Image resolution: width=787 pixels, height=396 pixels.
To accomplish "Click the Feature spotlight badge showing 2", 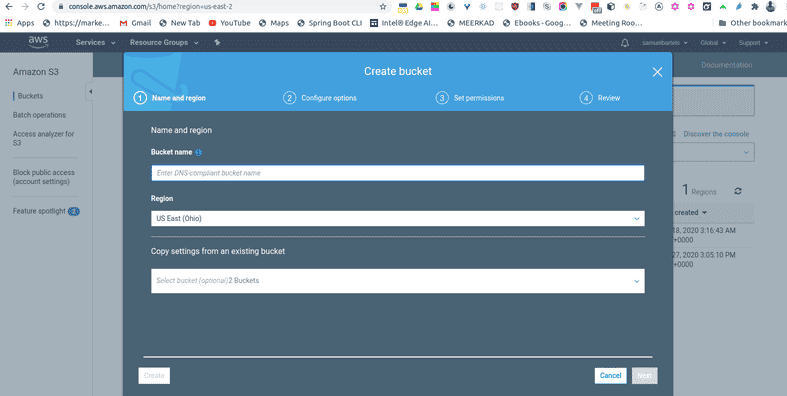I will [74, 211].
